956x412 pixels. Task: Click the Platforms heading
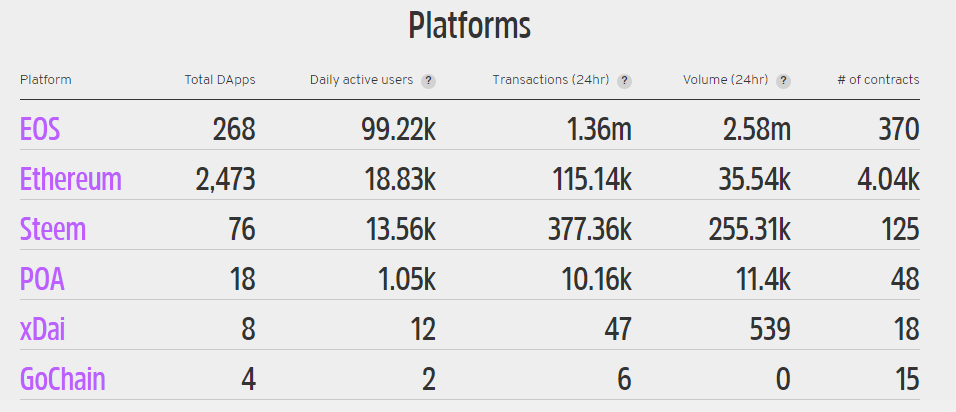coord(469,26)
